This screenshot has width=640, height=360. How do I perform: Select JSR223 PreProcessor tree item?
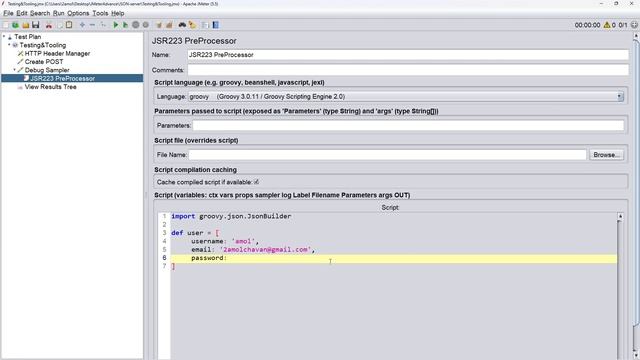point(62,78)
